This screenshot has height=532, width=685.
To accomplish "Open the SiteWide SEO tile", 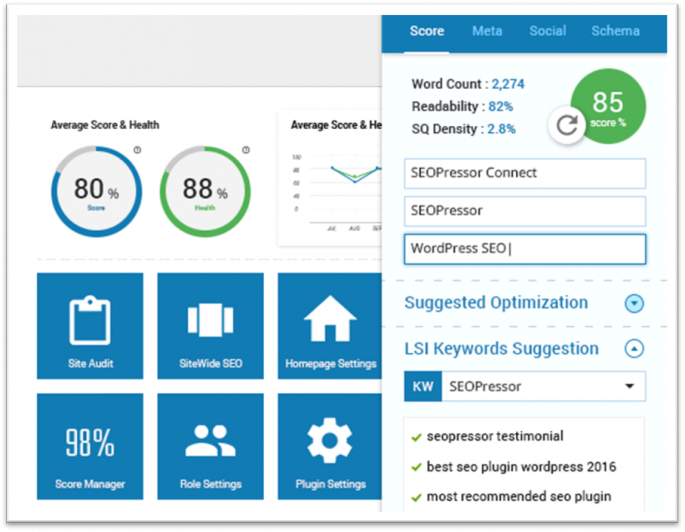I will [211, 326].
